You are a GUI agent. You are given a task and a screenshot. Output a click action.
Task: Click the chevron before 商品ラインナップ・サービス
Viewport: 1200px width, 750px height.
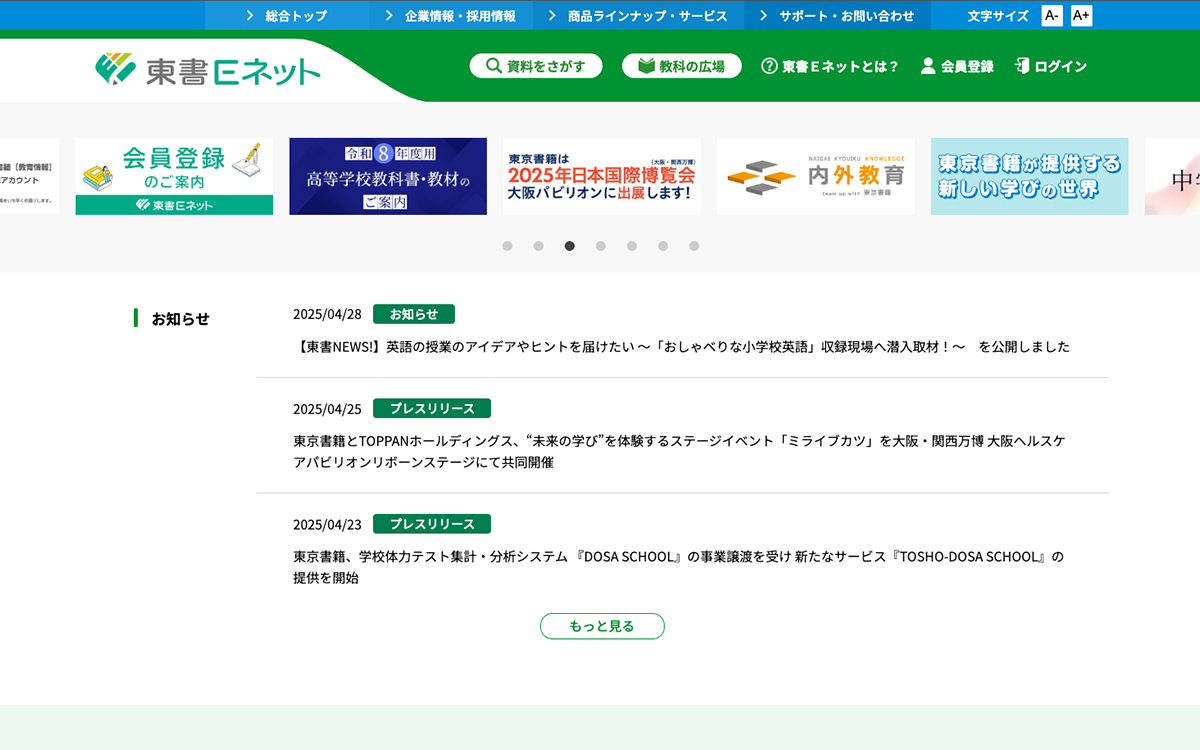click(x=552, y=16)
